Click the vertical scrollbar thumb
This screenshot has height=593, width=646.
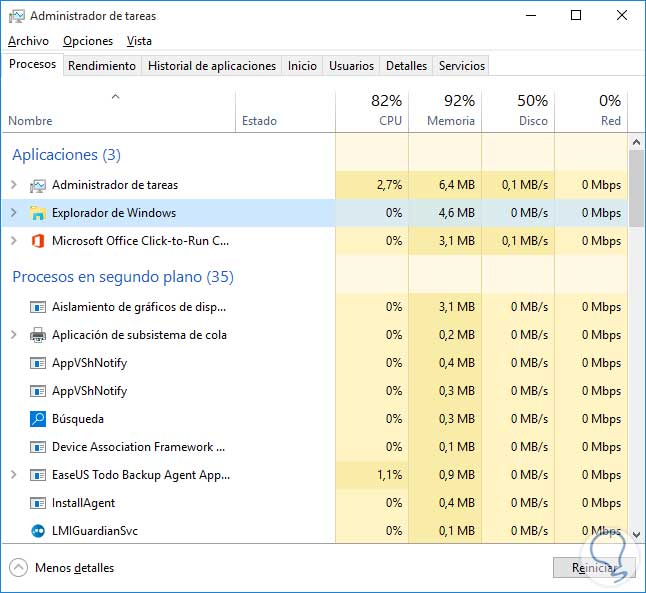[x=637, y=189]
